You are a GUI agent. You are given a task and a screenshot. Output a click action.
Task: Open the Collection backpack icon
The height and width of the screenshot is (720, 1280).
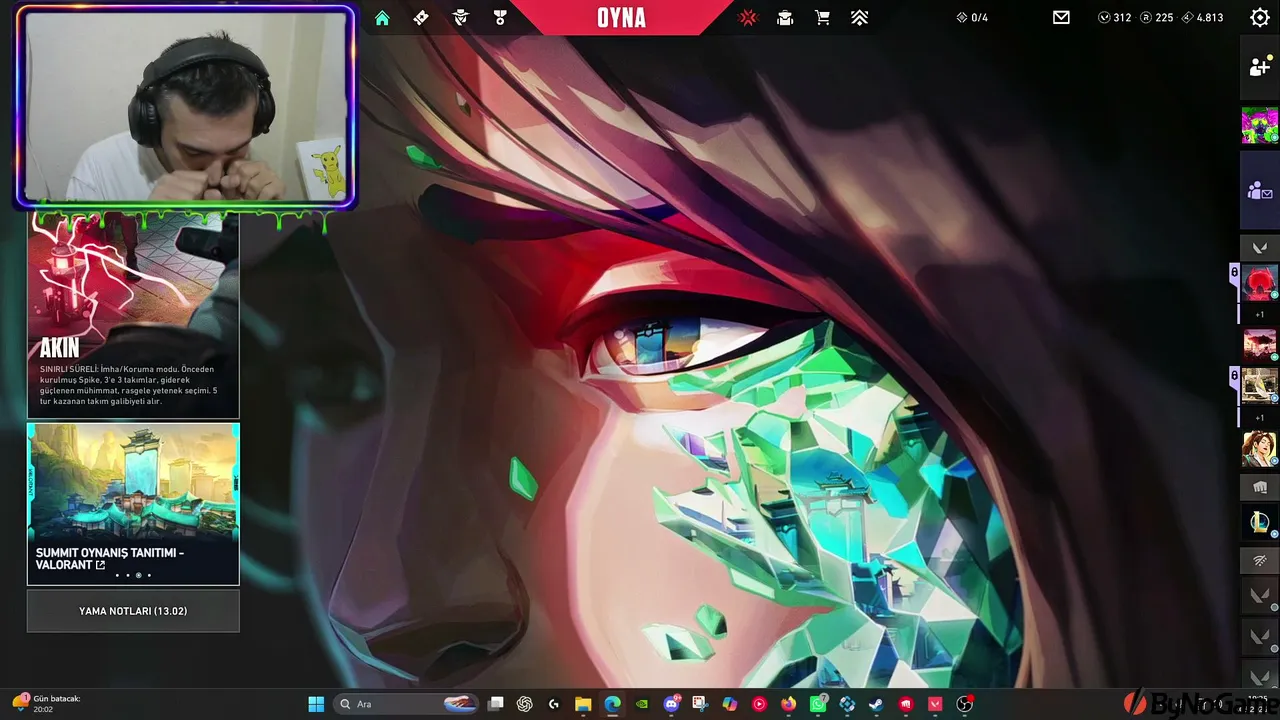pyautogui.click(x=785, y=17)
